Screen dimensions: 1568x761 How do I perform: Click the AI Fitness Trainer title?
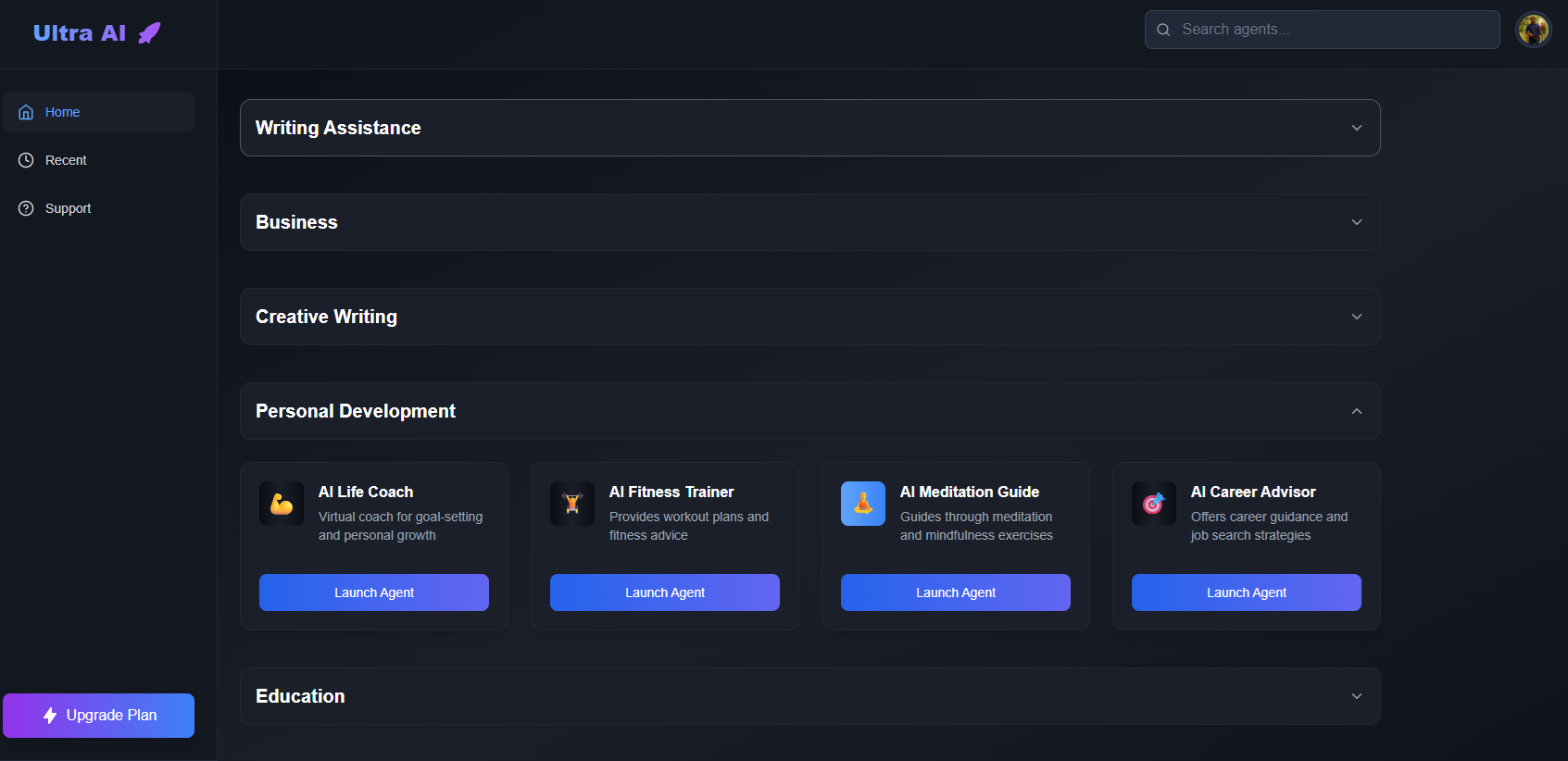671,492
